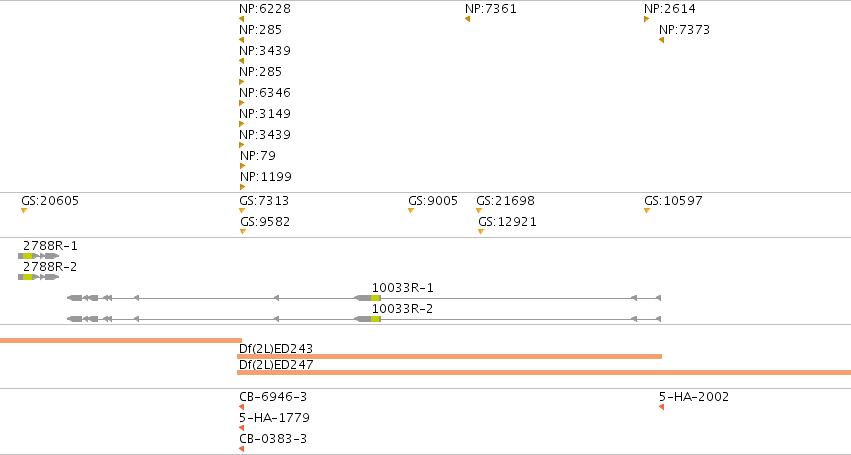The width and height of the screenshot is (851, 455).
Task: Click the 5-HA-1779 red triangle
Action: (x=242, y=428)
